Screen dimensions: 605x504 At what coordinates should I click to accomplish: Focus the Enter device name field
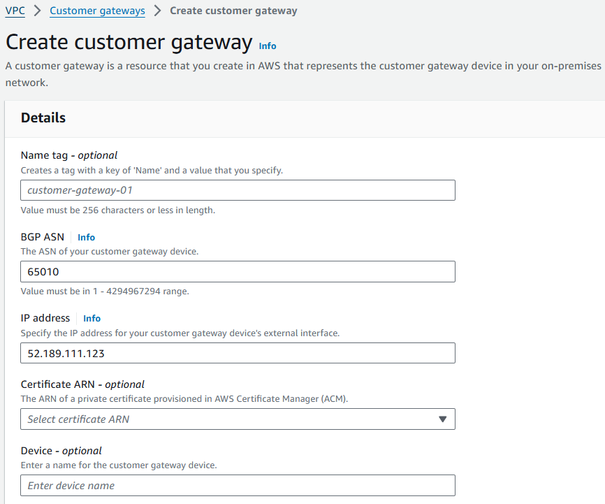pyautogui.click(x=238, y=485)
